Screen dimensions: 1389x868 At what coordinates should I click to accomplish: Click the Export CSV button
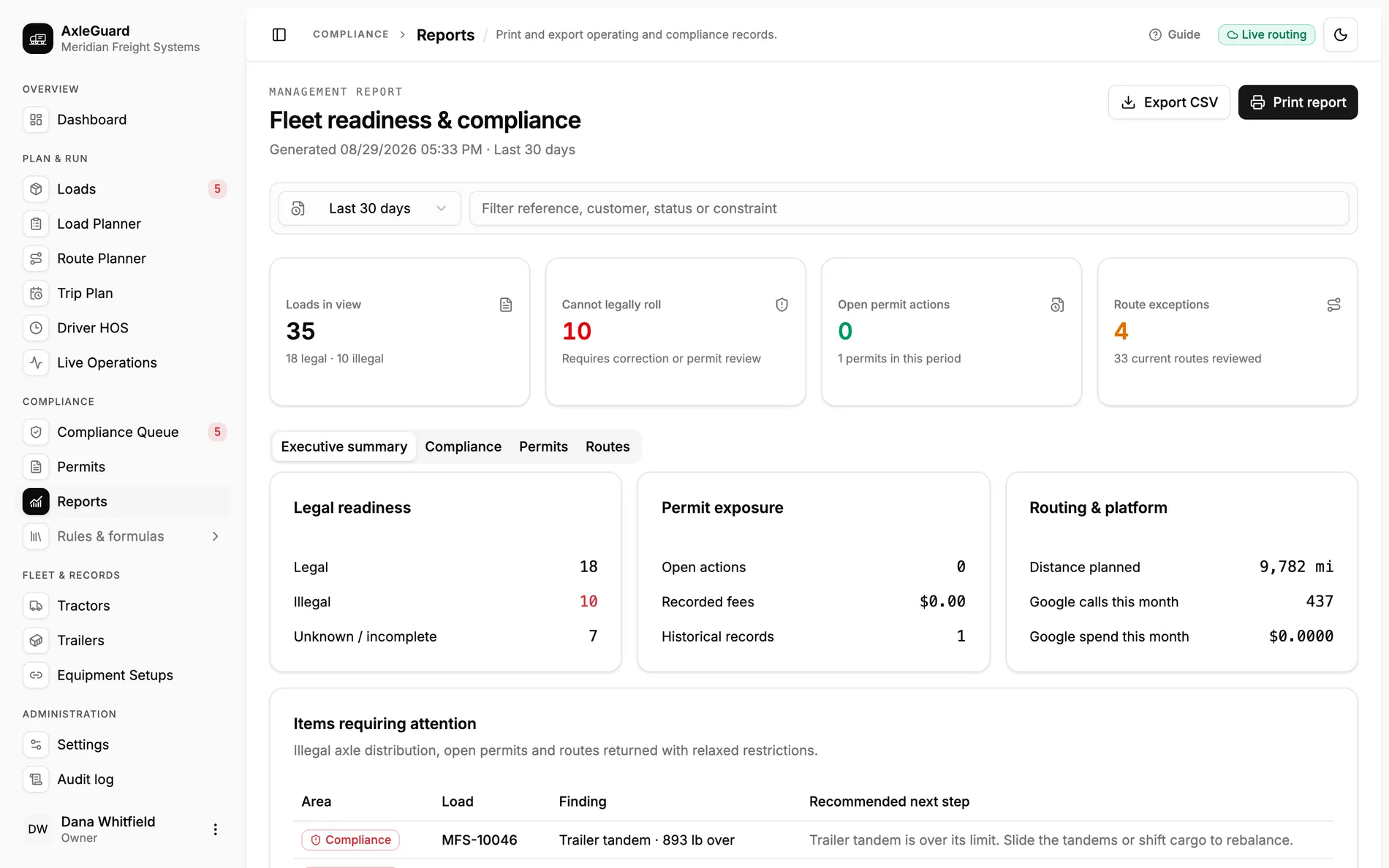(x=1169, y=102)
